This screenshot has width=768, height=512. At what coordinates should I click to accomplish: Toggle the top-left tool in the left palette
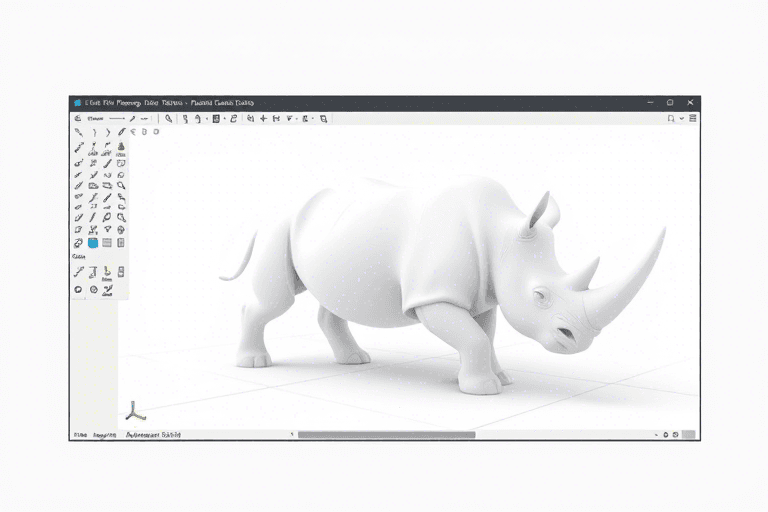point(78,131)
